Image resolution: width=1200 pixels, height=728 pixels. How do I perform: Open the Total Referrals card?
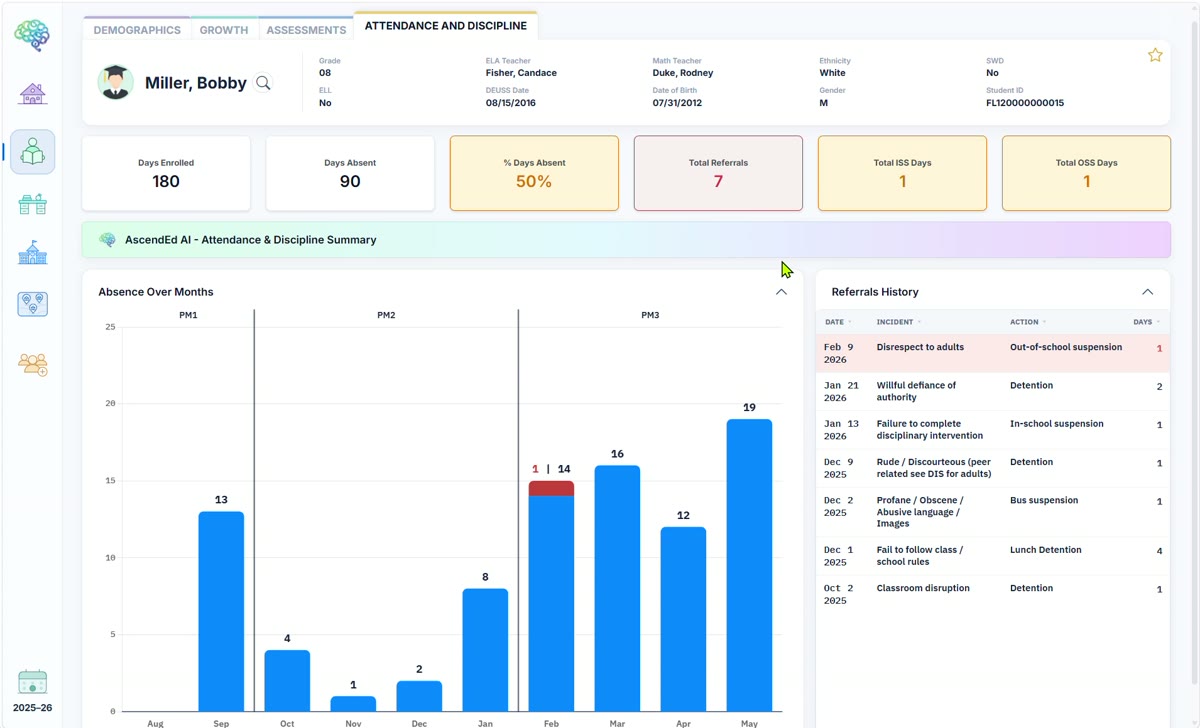pyautogui.click(x=718, y=173)
